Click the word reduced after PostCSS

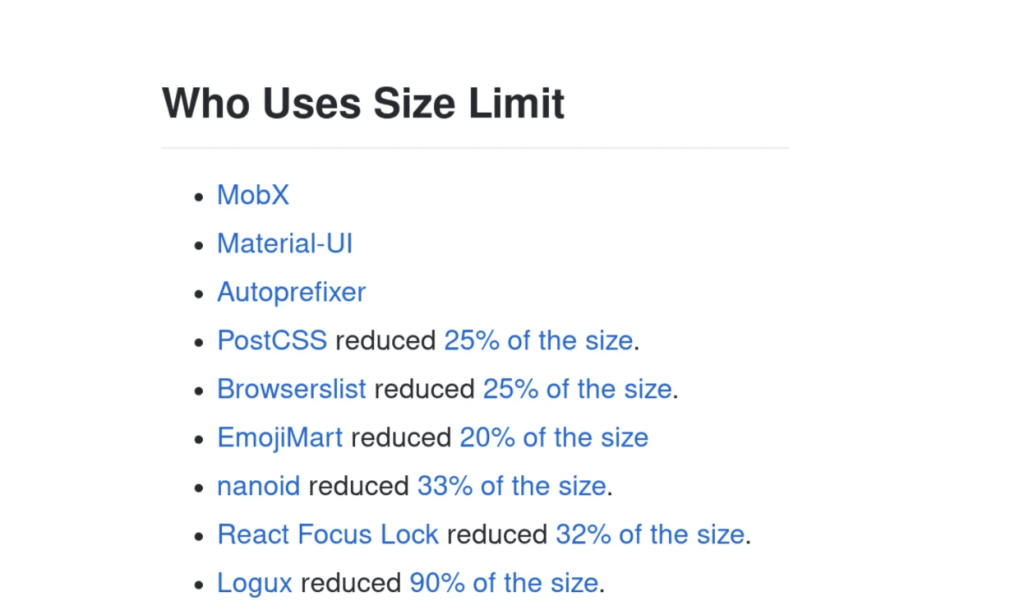[x=385, y=340]
